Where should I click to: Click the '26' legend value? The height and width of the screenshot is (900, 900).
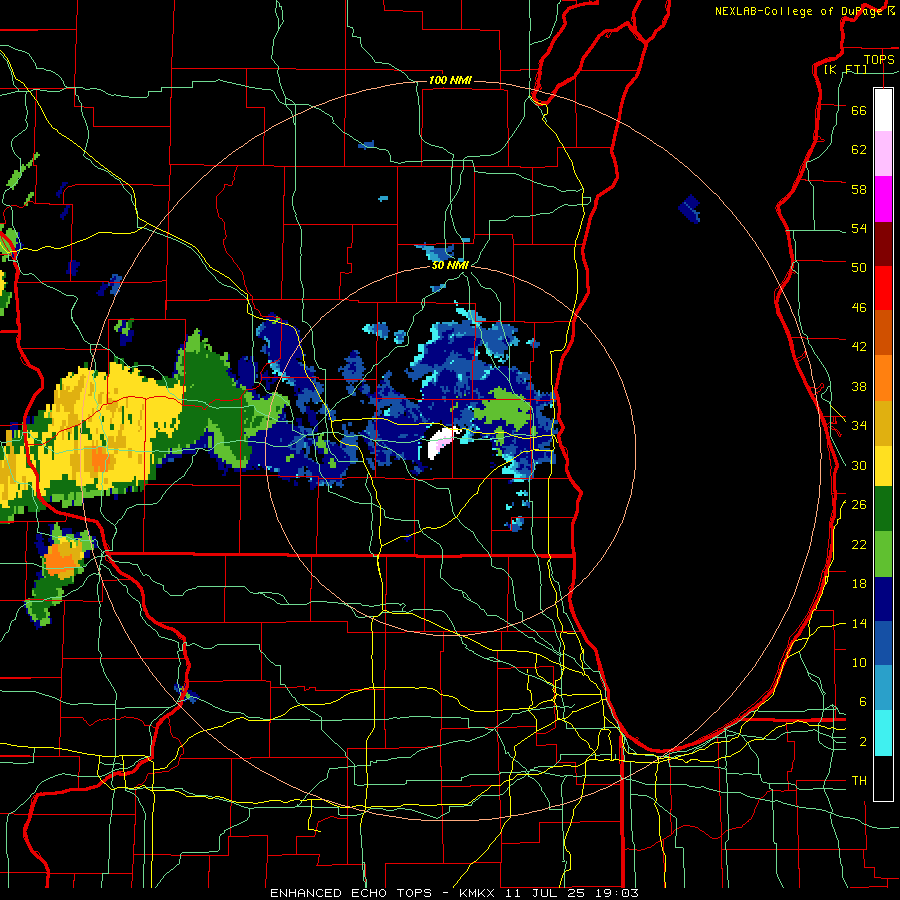[x=859, y=505]
